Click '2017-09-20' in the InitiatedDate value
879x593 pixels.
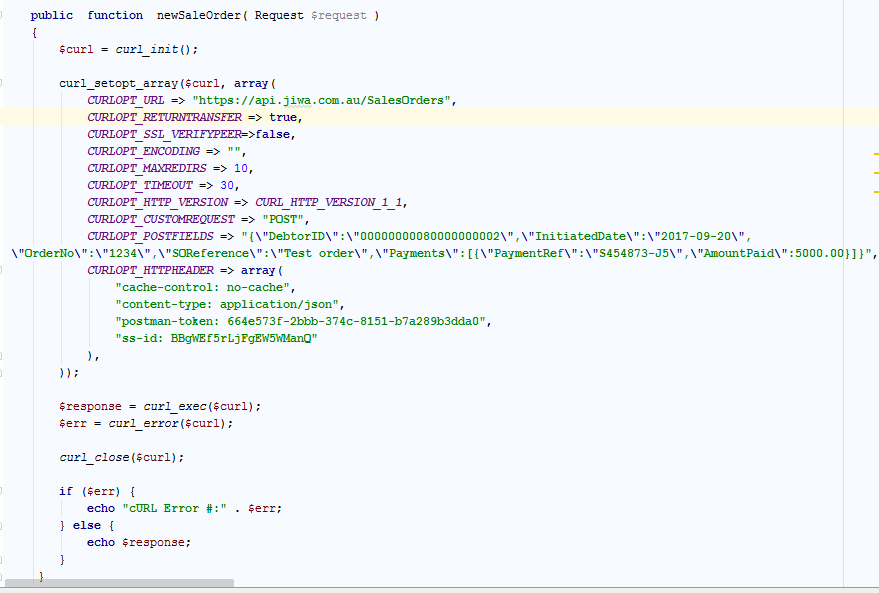click(696, 236)
